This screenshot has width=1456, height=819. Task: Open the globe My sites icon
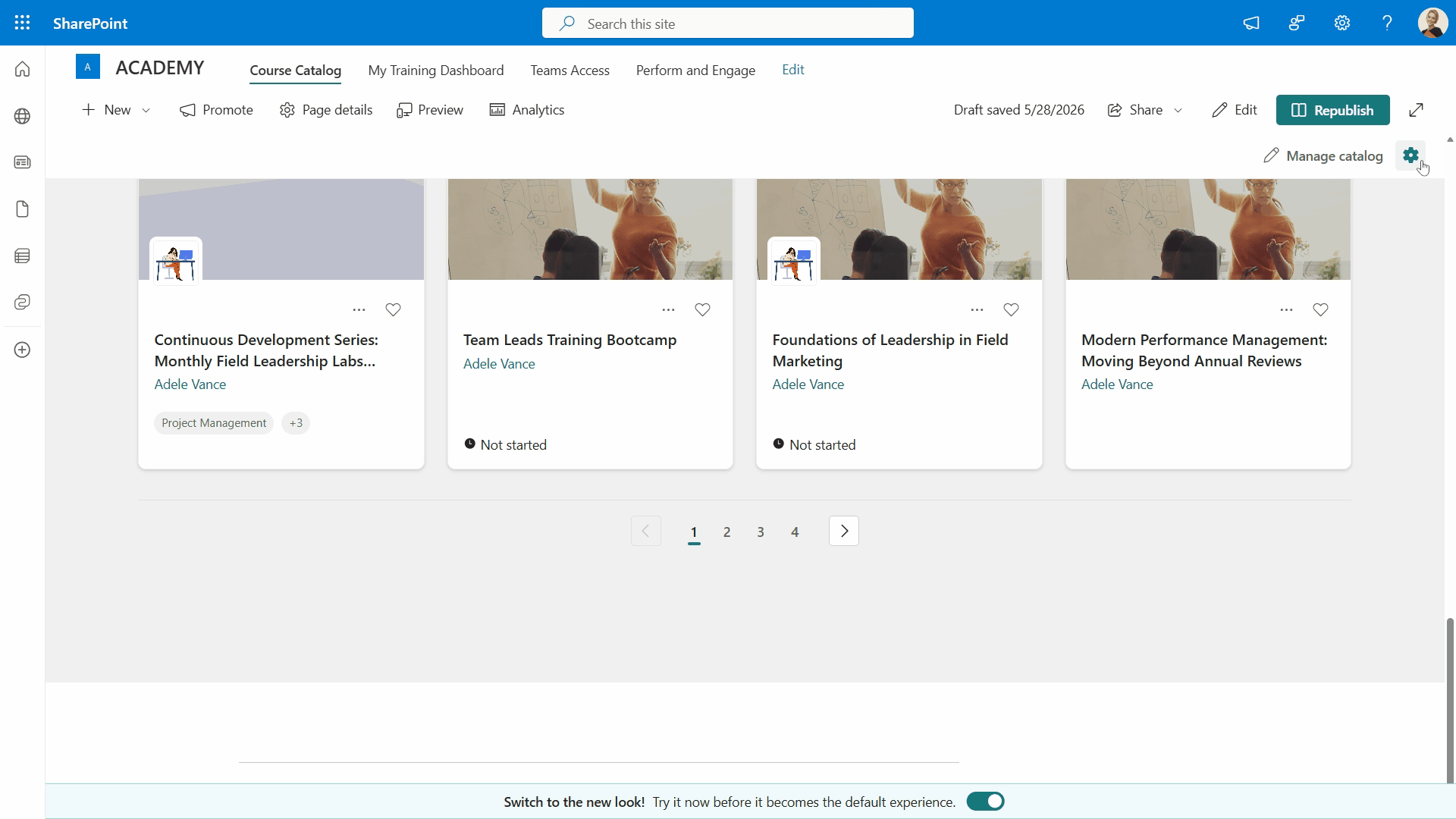point(23,116)
